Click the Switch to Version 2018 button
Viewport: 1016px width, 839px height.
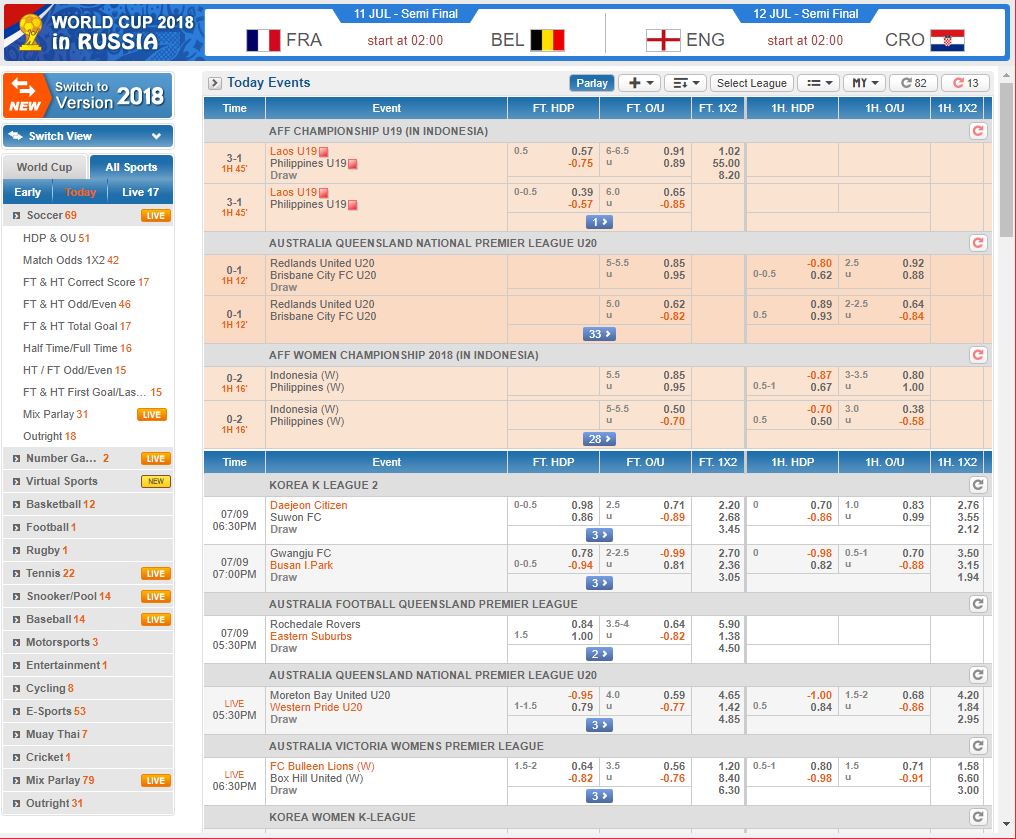tap(87, 97)
